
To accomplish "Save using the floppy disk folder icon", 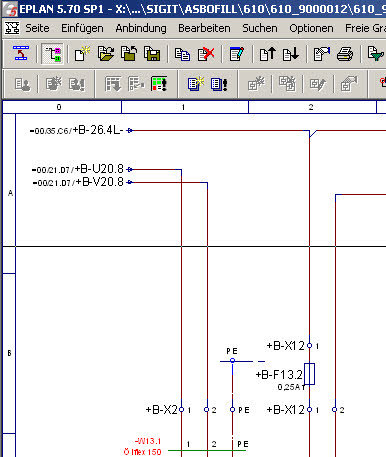I will [152, 54].
